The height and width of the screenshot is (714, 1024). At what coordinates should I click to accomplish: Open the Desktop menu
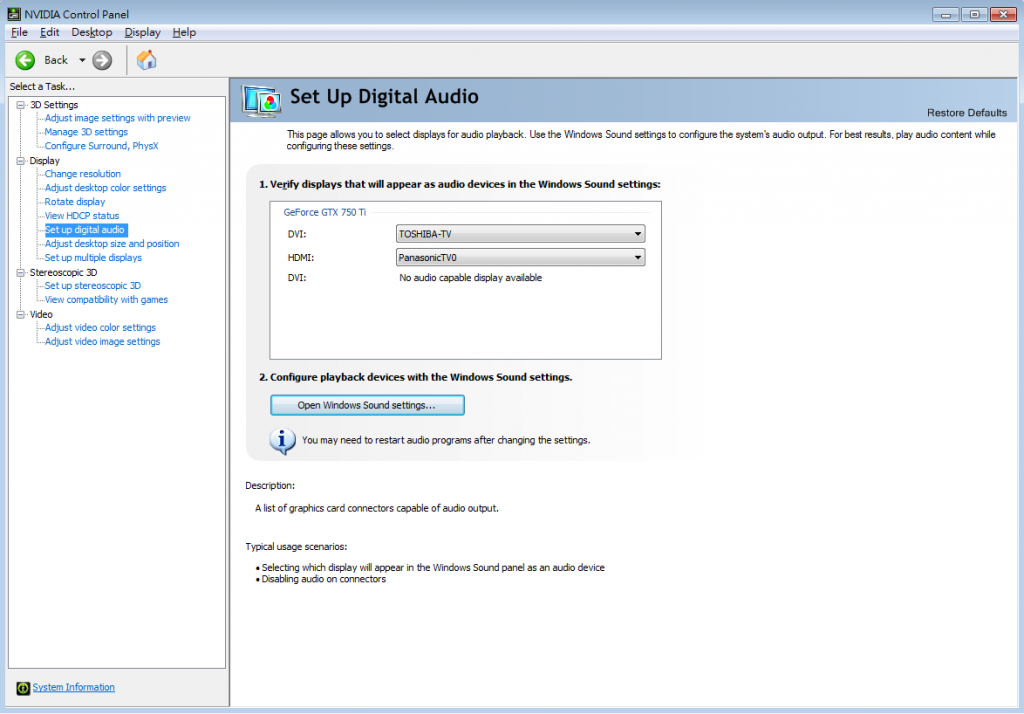[91, 32]
